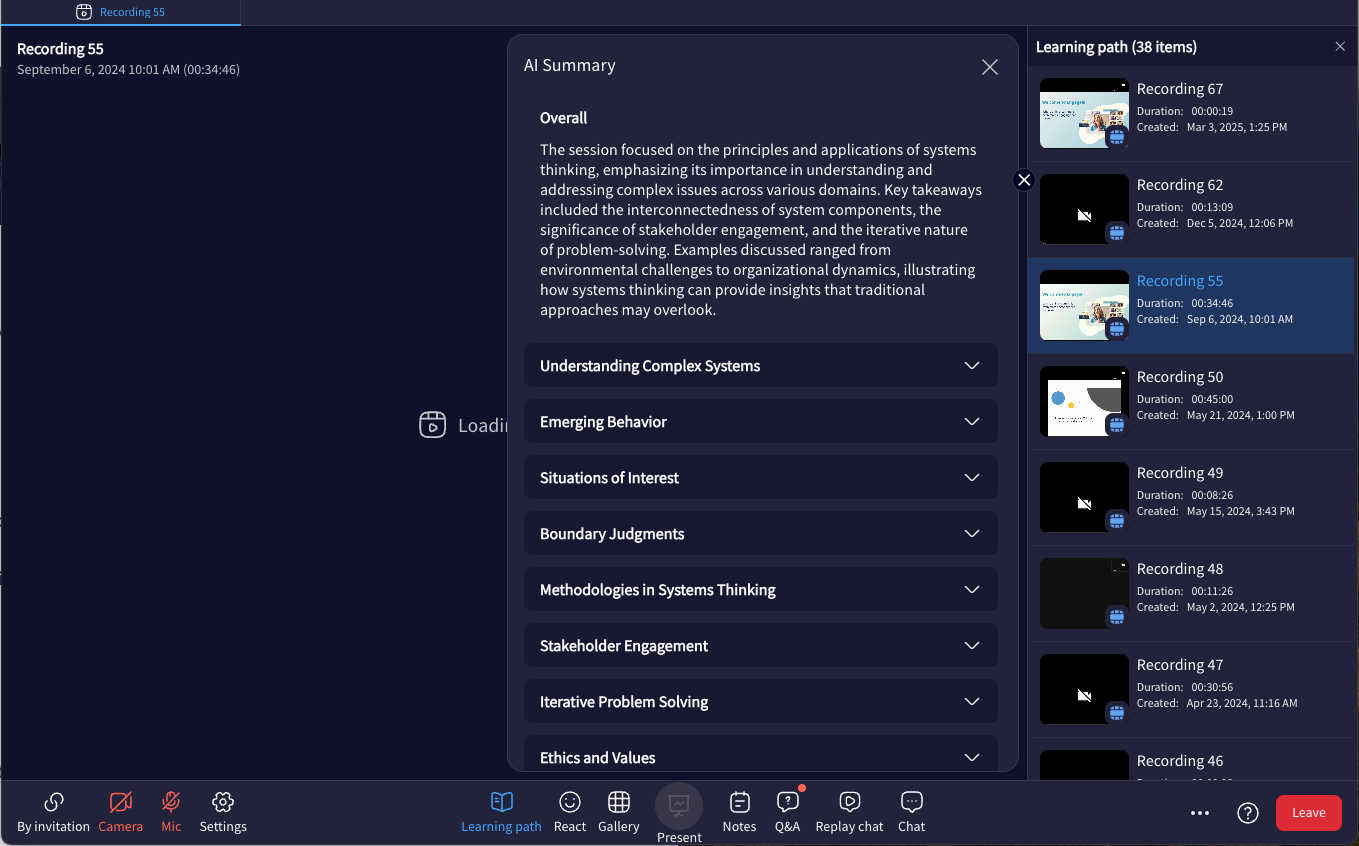Click Recording 55 AI summary badge icon
Screen dimensions: 1359x846
point(1117,329)
